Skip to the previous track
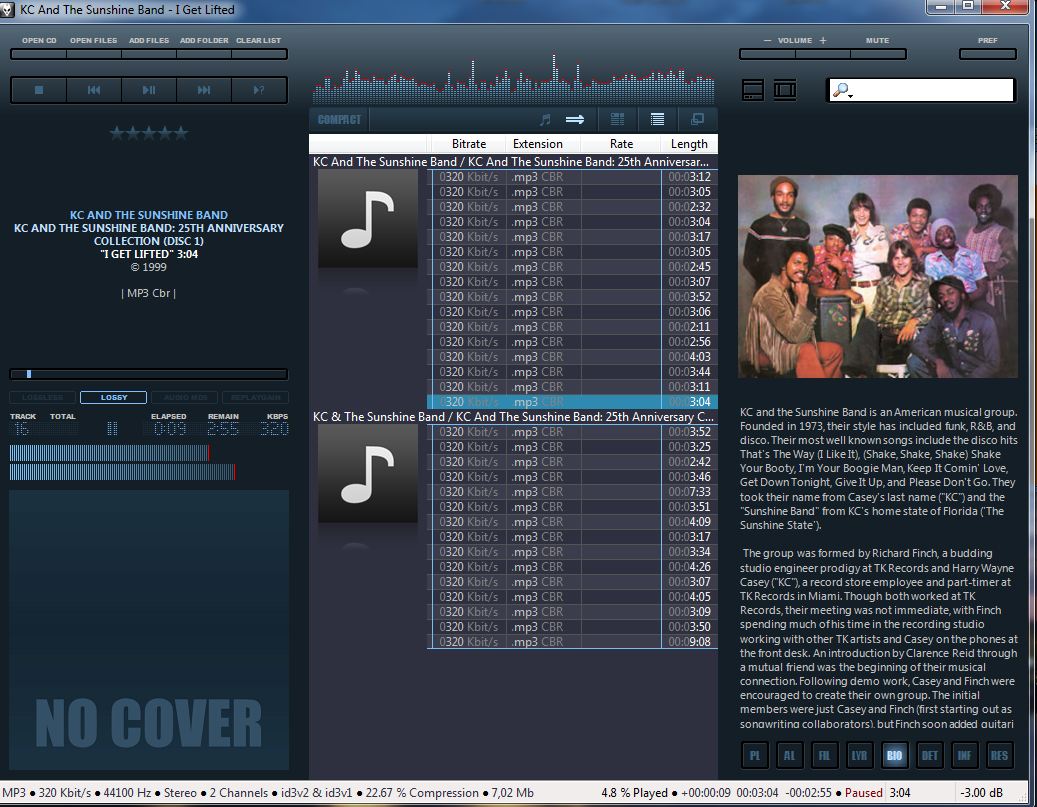1037x807 pixels. tap(94, 90)
